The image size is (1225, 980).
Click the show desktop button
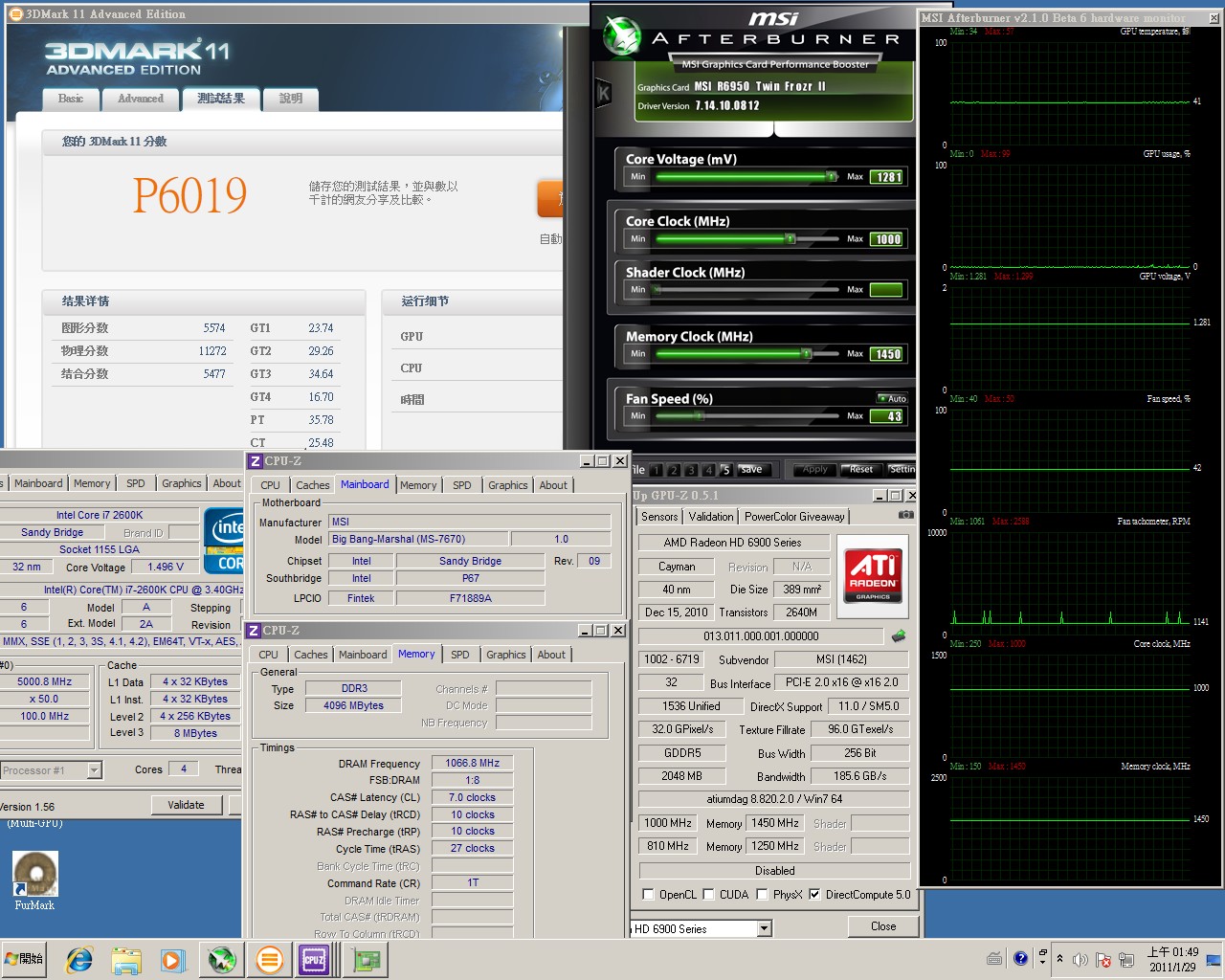click(1214, 959)
